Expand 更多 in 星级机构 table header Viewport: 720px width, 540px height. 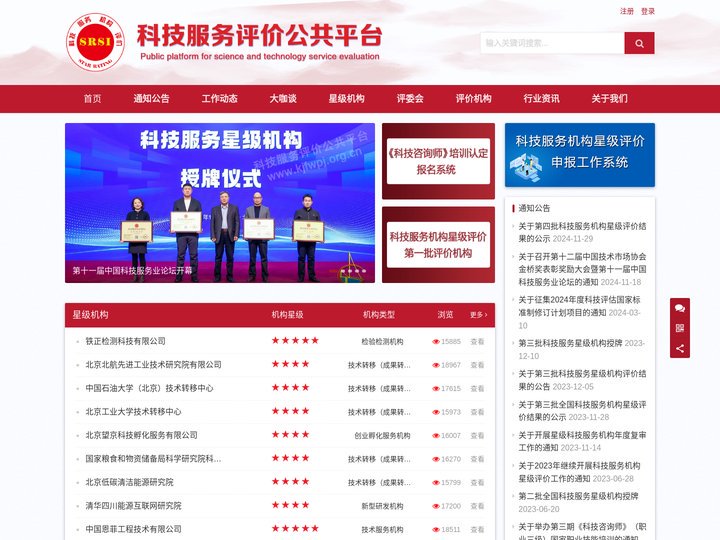pos(478,315)
